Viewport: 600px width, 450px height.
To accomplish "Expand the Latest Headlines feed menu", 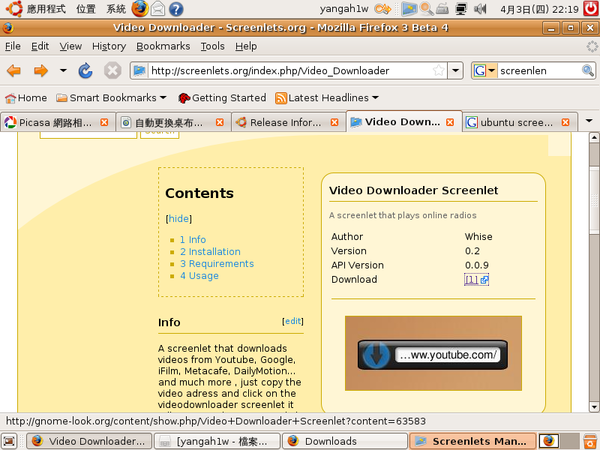I will coord(327,98).
